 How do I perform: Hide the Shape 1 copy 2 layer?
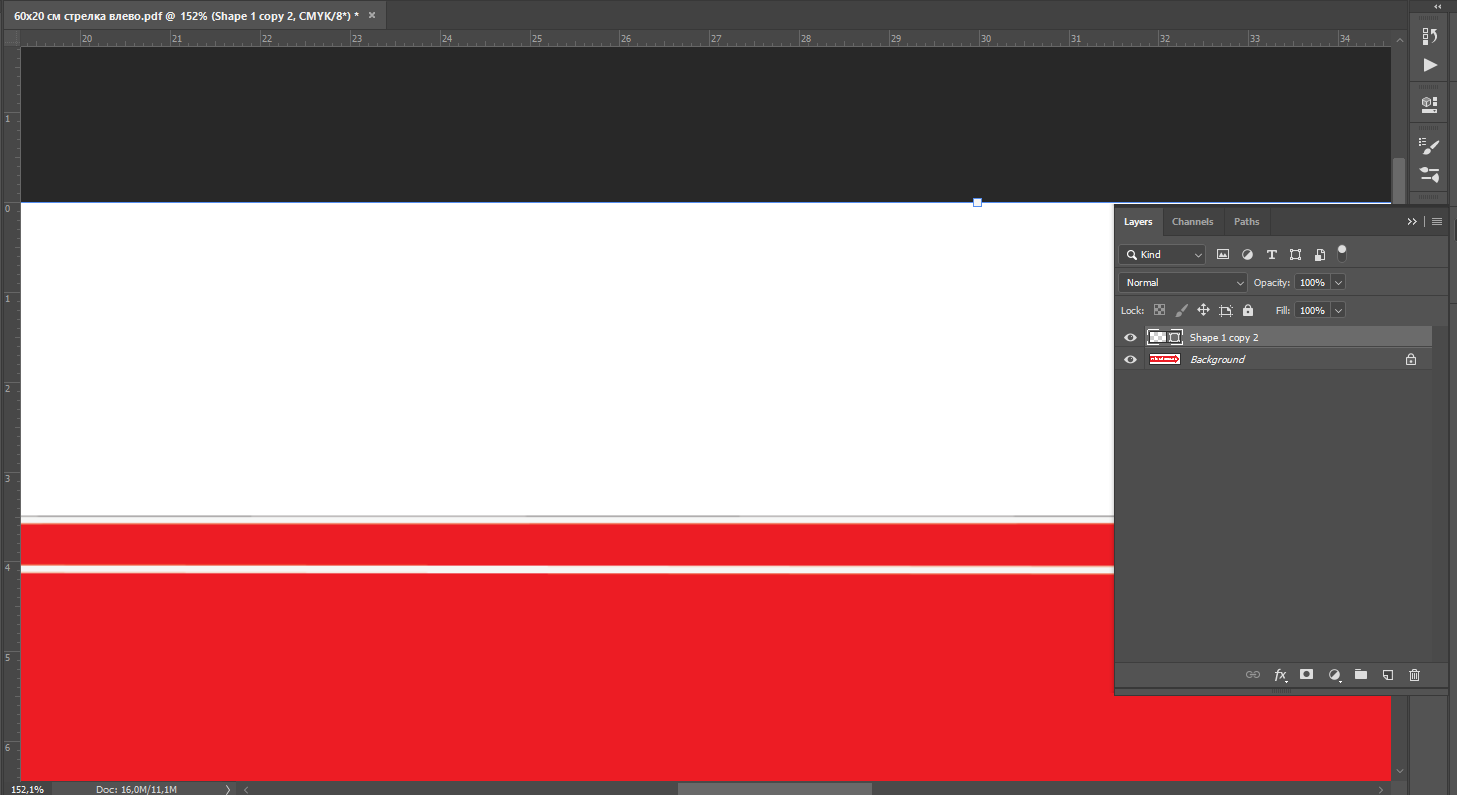click(x=1130, y=338)
